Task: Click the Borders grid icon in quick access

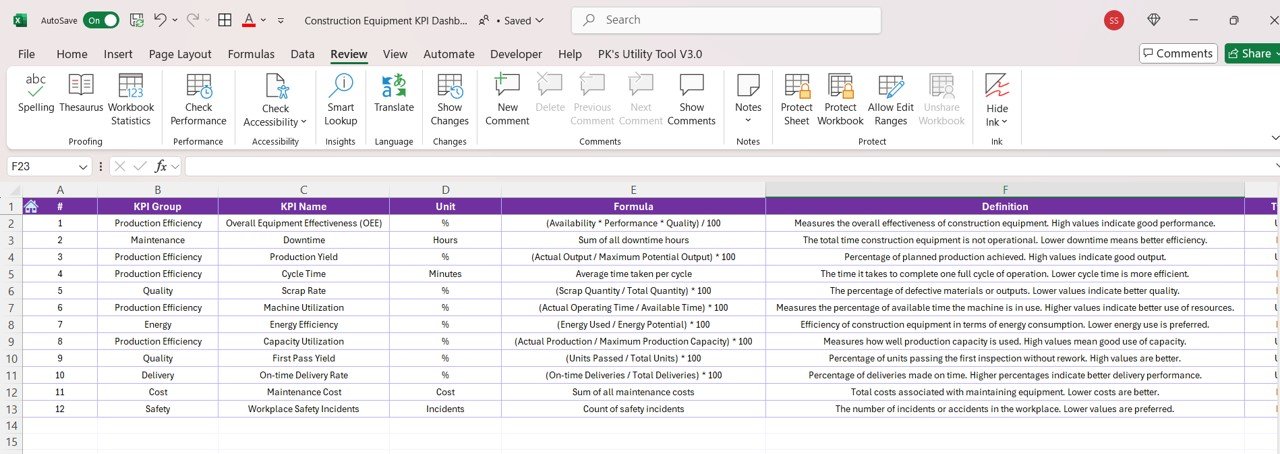Action: click(225, 20)
